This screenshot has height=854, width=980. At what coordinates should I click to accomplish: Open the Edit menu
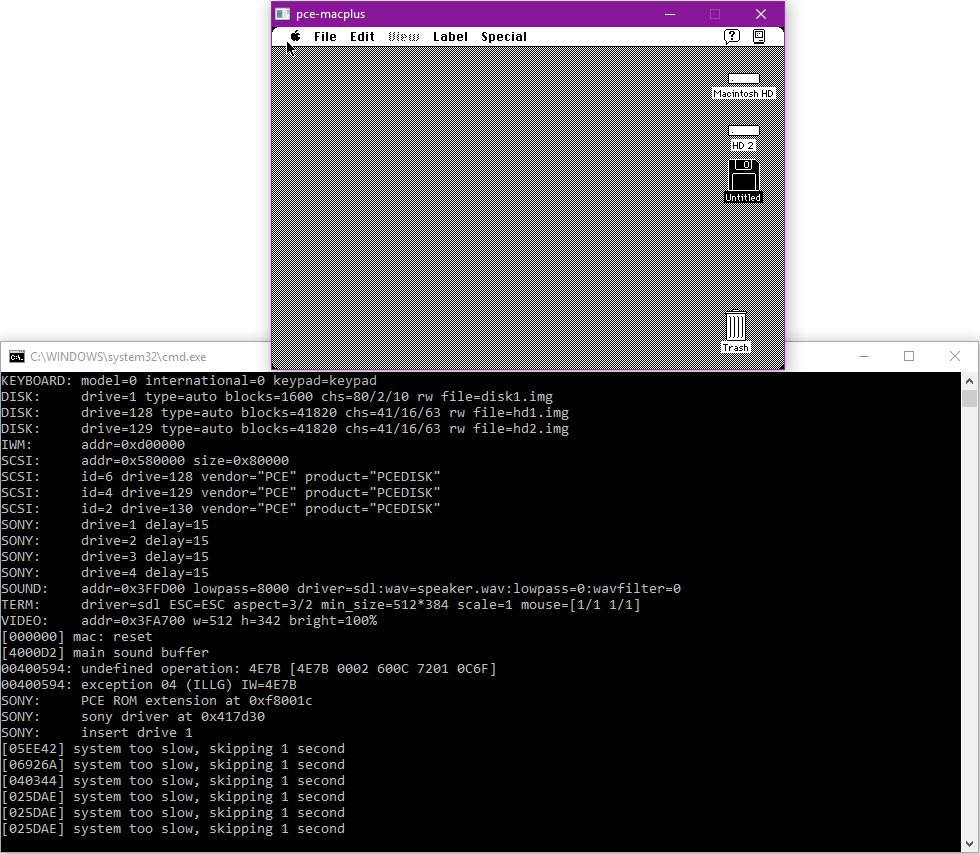click(x=362, y=37)
